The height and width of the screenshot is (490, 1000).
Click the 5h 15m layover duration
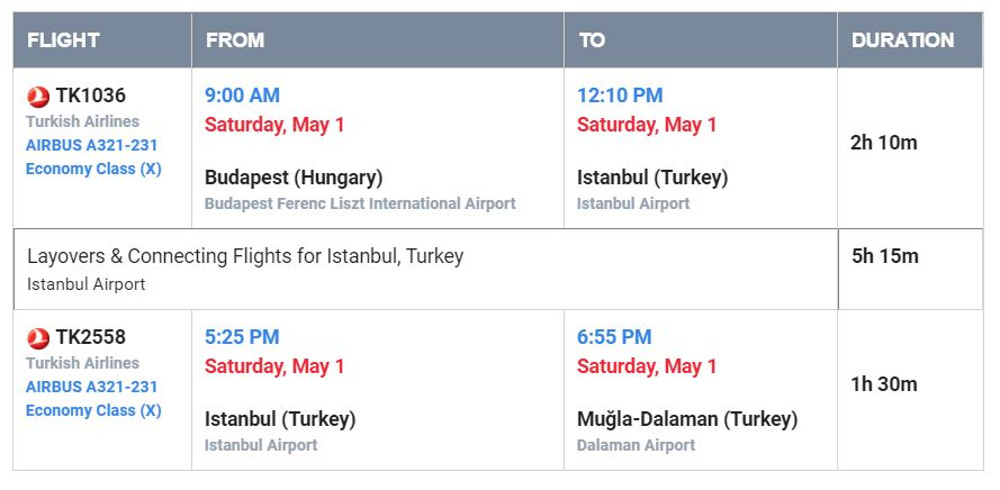pos(885,257)
